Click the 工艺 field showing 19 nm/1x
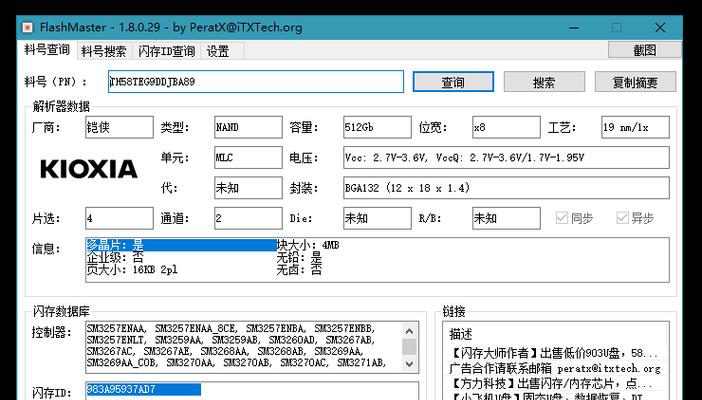 pos(635,127)
